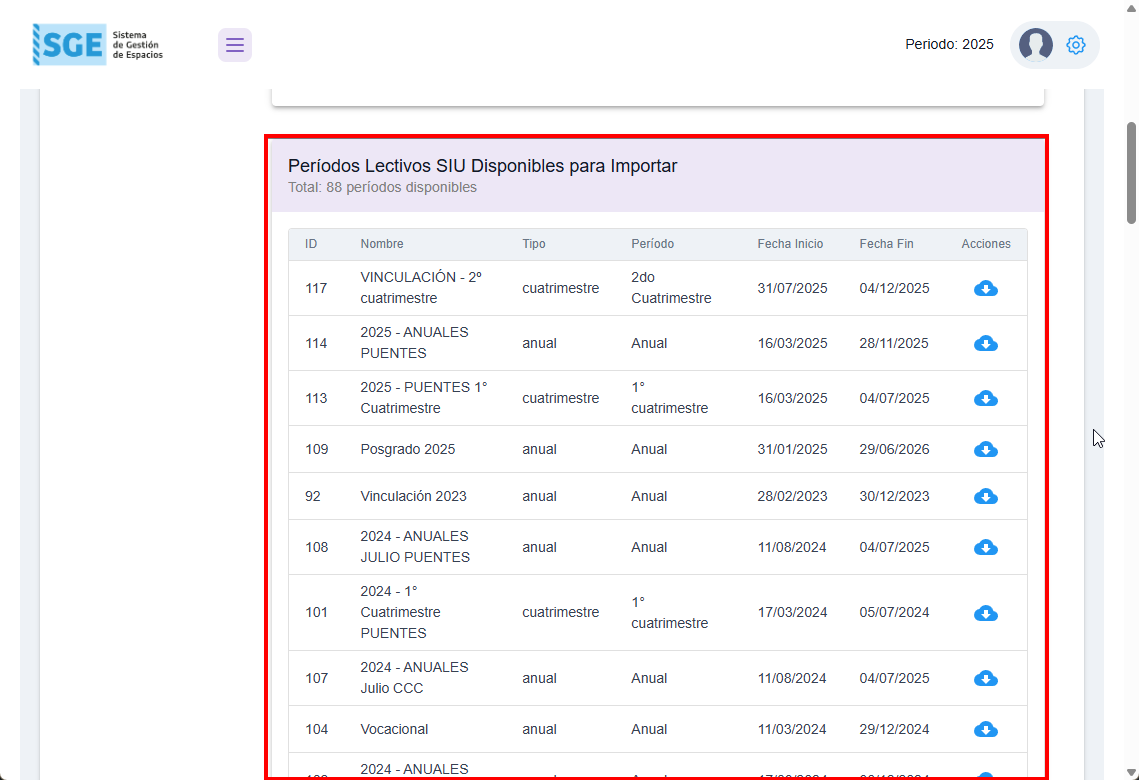Click the Periodo: 2025 label

pos(949,44)
